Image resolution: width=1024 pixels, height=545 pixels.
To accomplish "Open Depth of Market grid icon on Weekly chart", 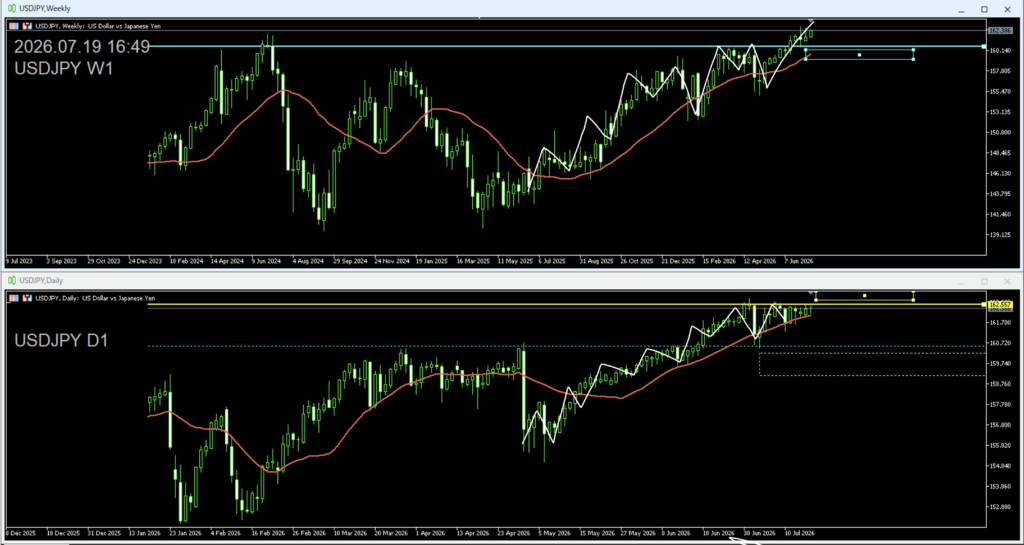I will (x=14, y=26).
